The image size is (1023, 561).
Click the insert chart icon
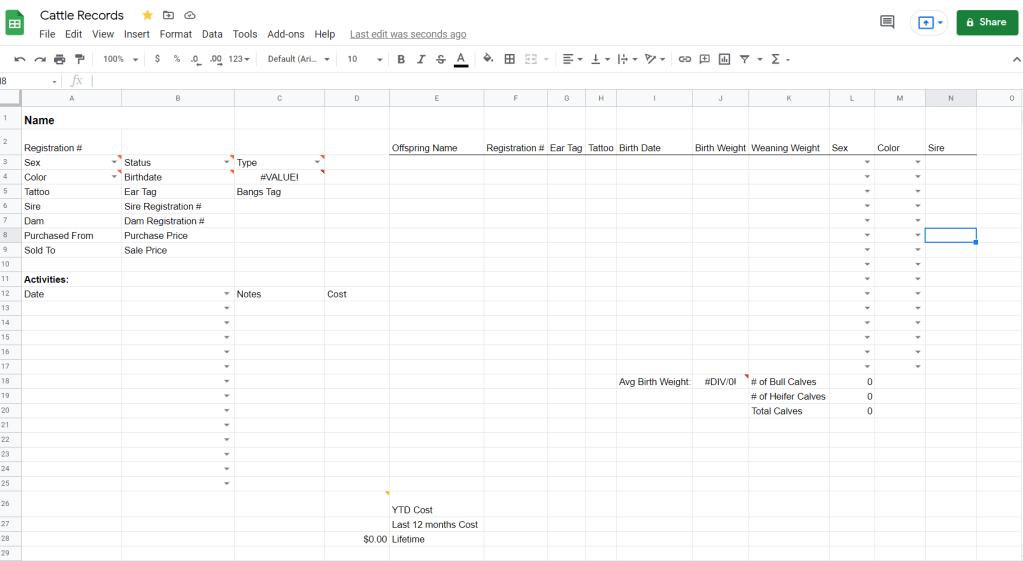pos(724,59)
